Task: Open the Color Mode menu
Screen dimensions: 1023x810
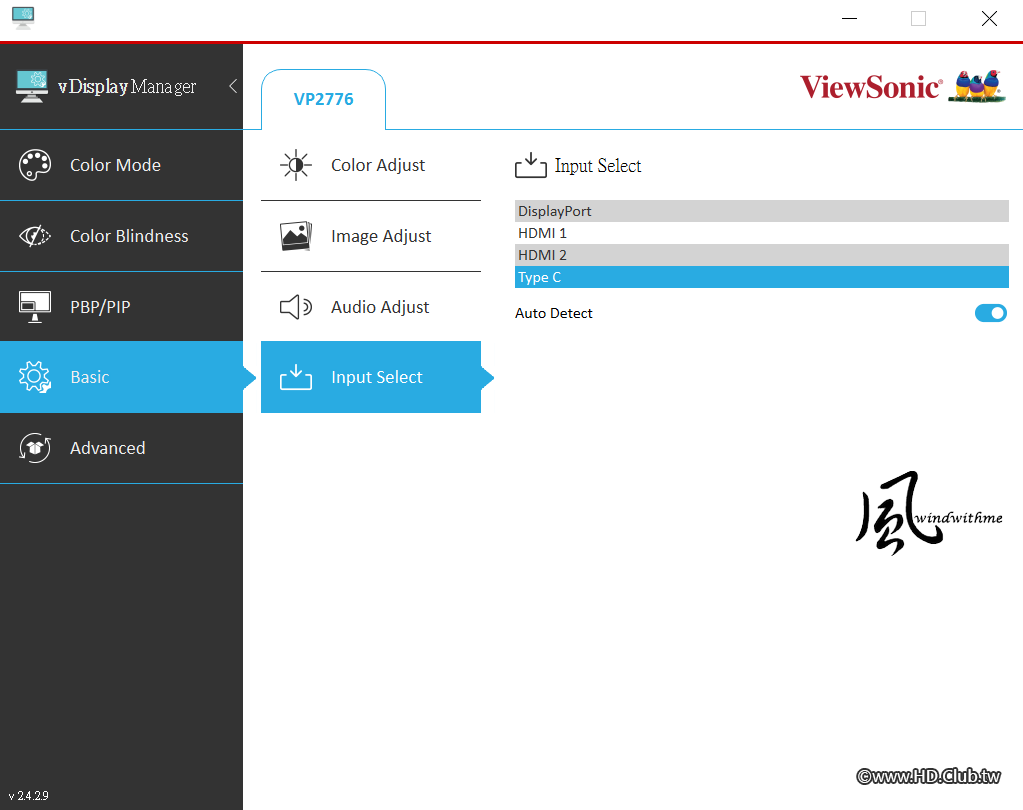Action: (121, 165)
